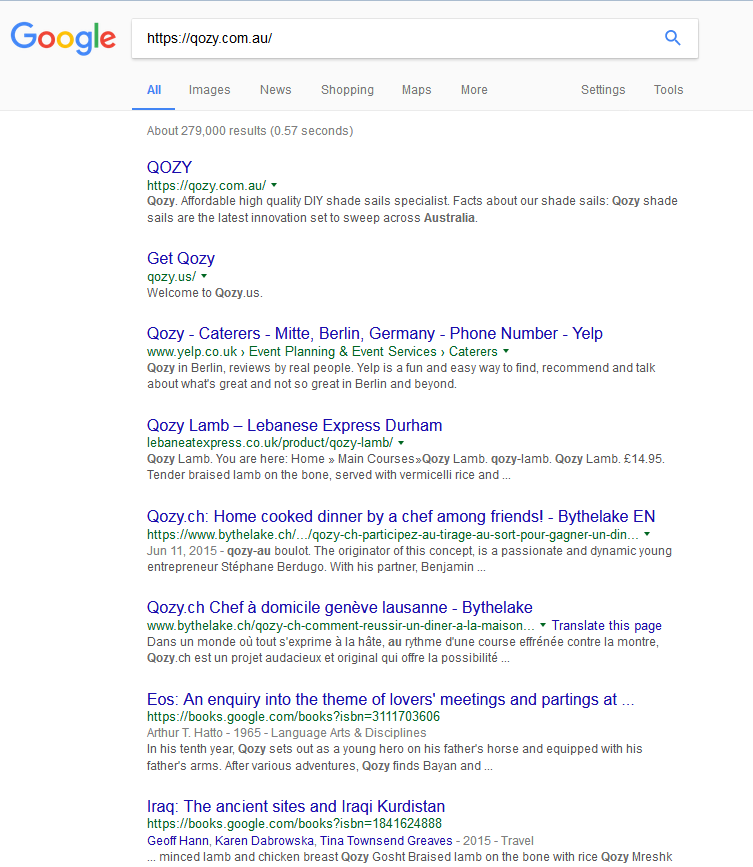Screen dimensions: 753x867
Task: Click the lebaneatexpress.co.uk/product/qozy-lamb/ URL text
Action: pos(270,442)
